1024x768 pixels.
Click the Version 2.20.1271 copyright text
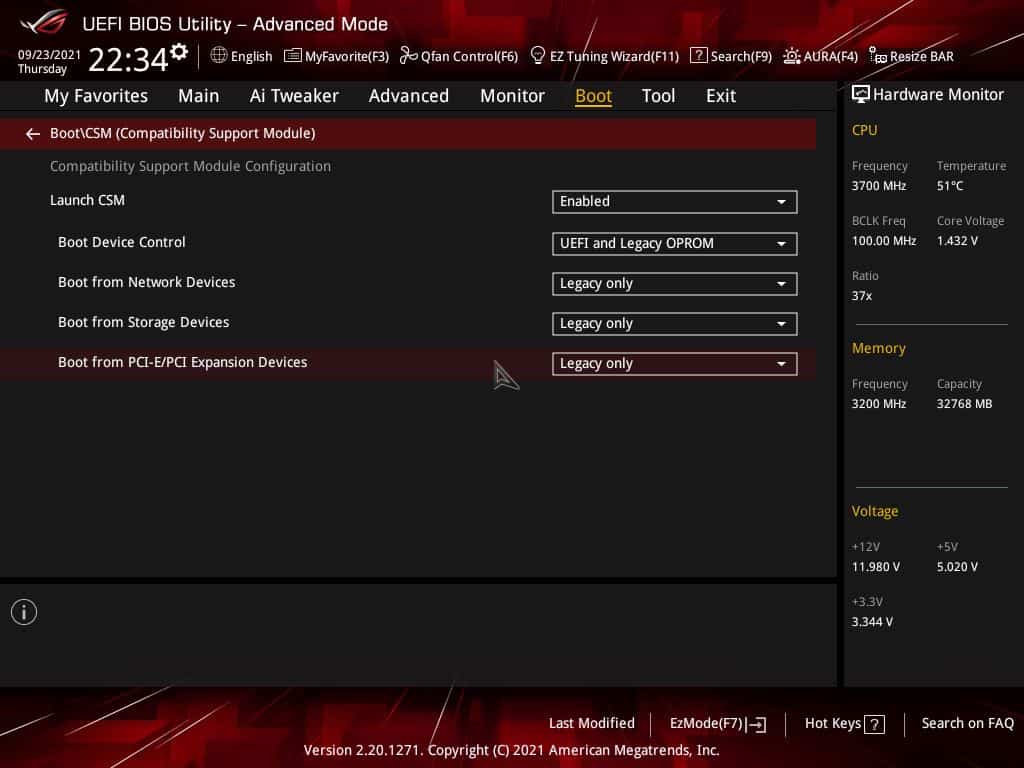(511, 750)
